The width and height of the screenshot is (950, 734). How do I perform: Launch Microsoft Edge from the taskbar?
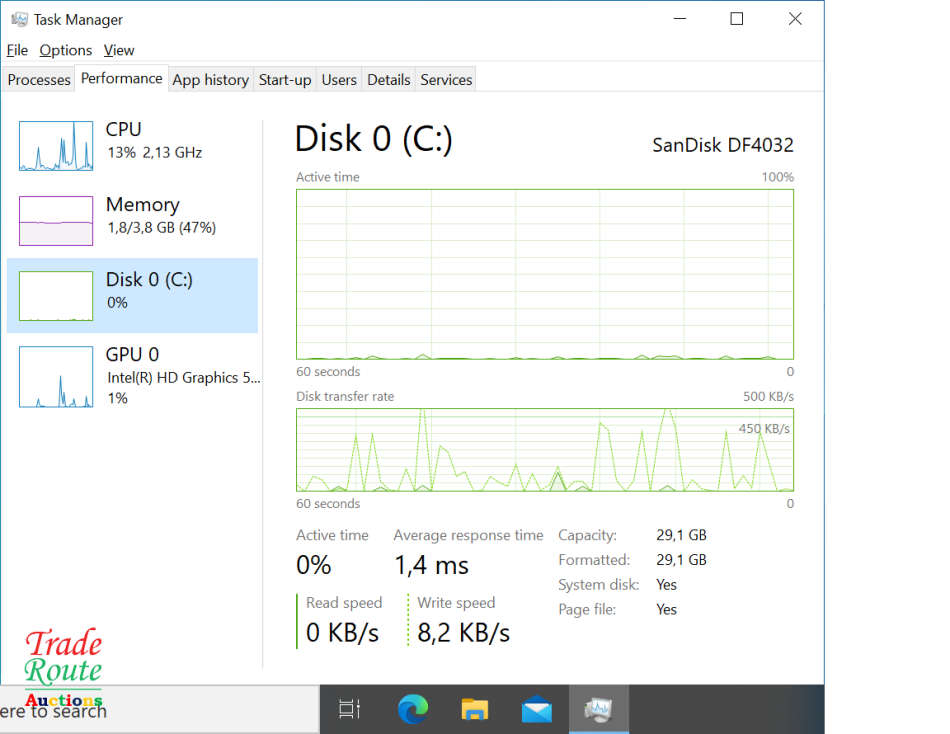pos(412,709)
